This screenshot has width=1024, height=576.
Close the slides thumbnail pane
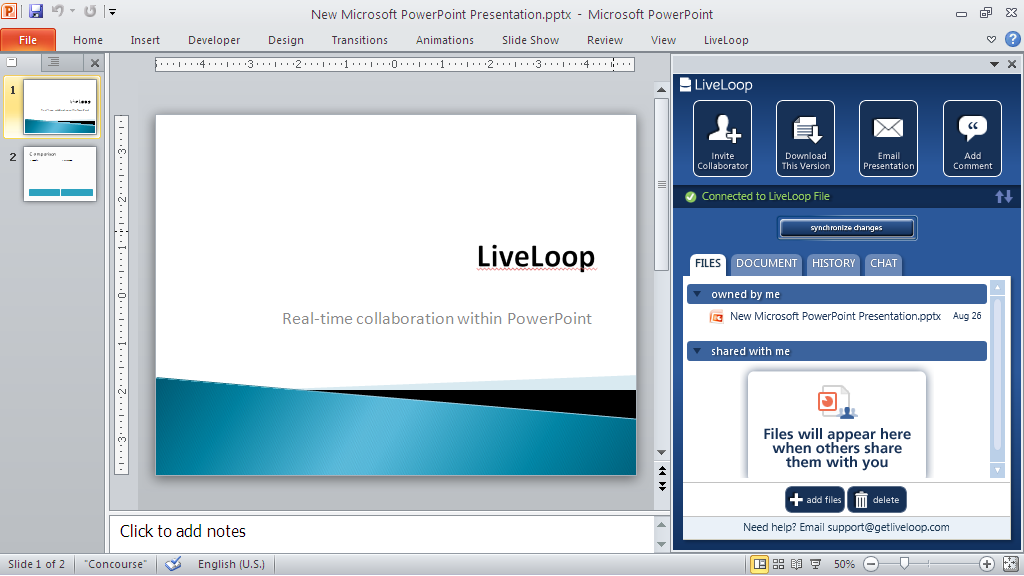coord(95,63)
